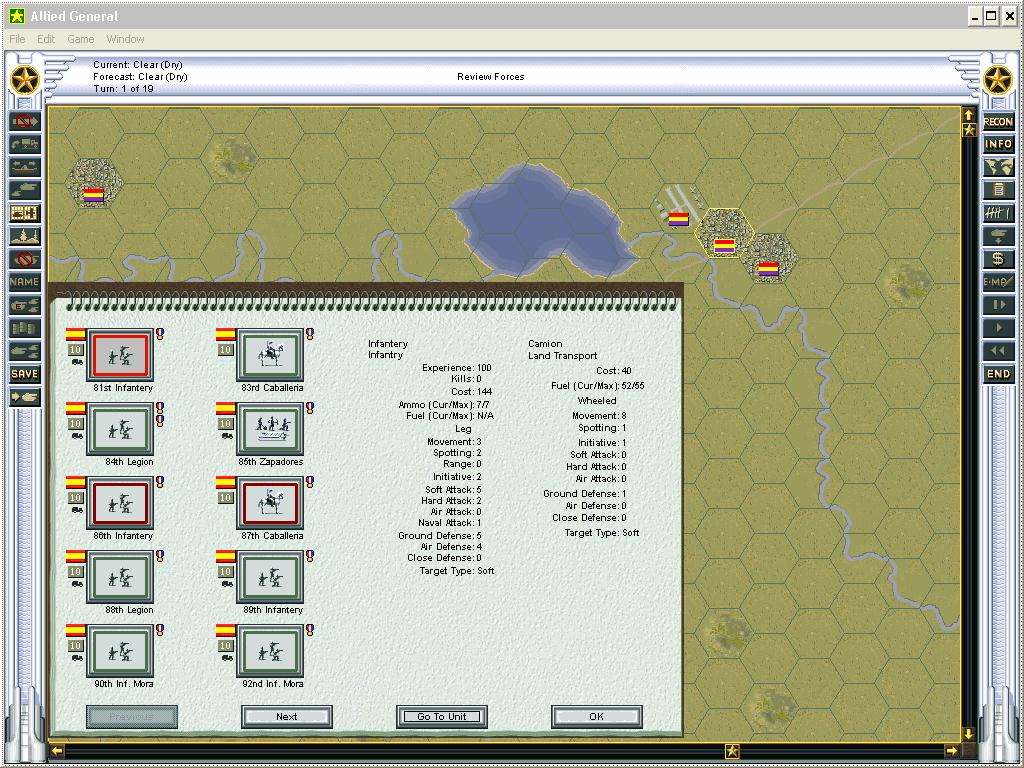The height and width of the screenshot is (768, 1024).
Task: Select the 92nd Inf. Mora unit portrait
Action: [270, 651]
